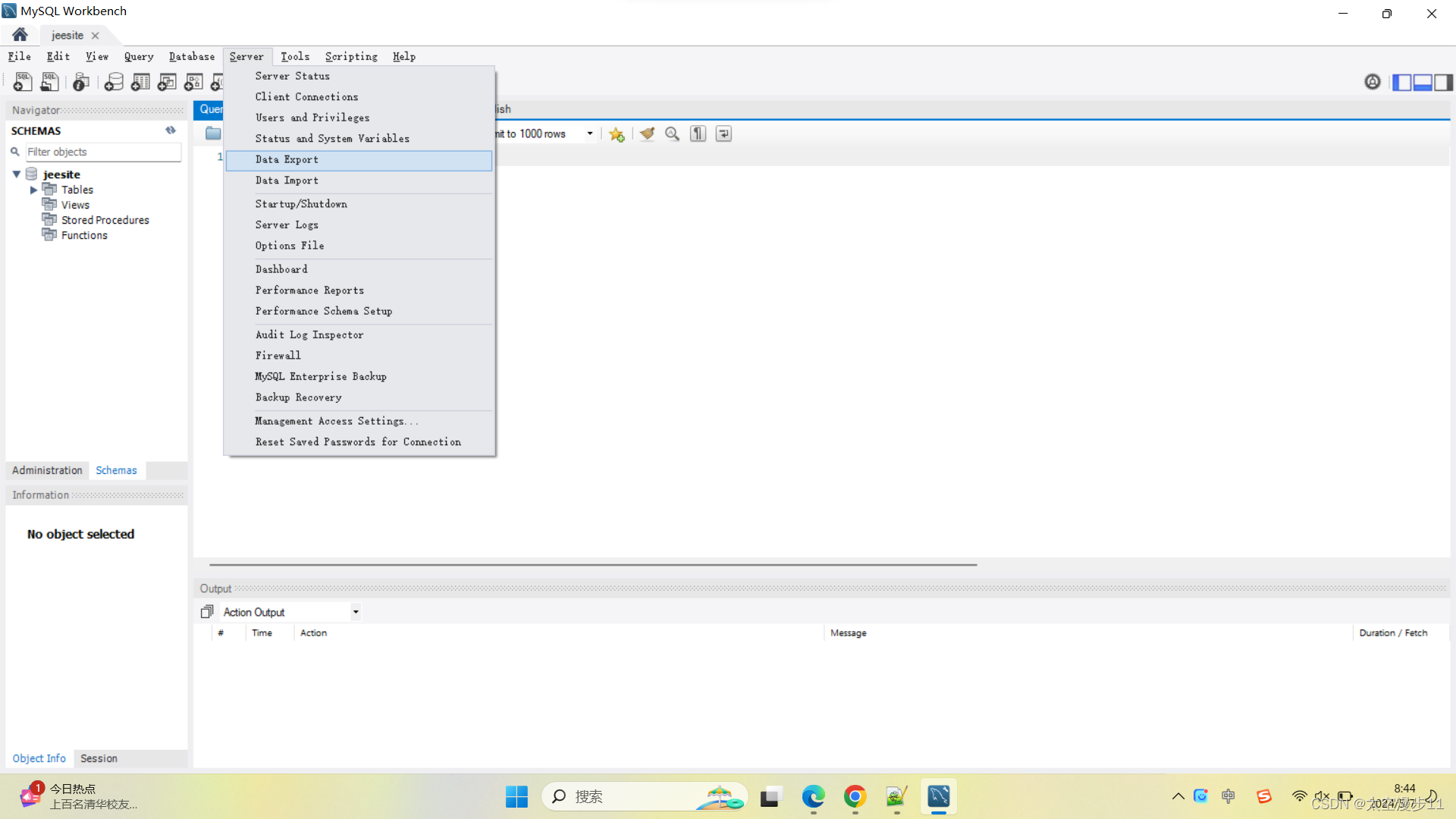Image resolution: width=1456 pixels, height=819 pixels.
Task: Toggle word wrapping icon
Action: pos(723,133)
